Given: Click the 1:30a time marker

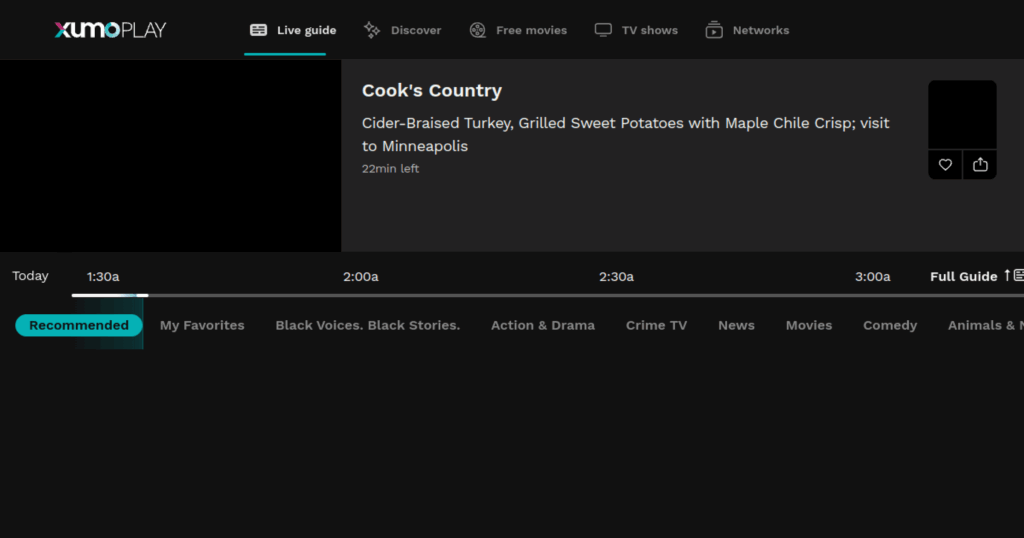Looking at the screenshot, I should click(x=103, y=277).
